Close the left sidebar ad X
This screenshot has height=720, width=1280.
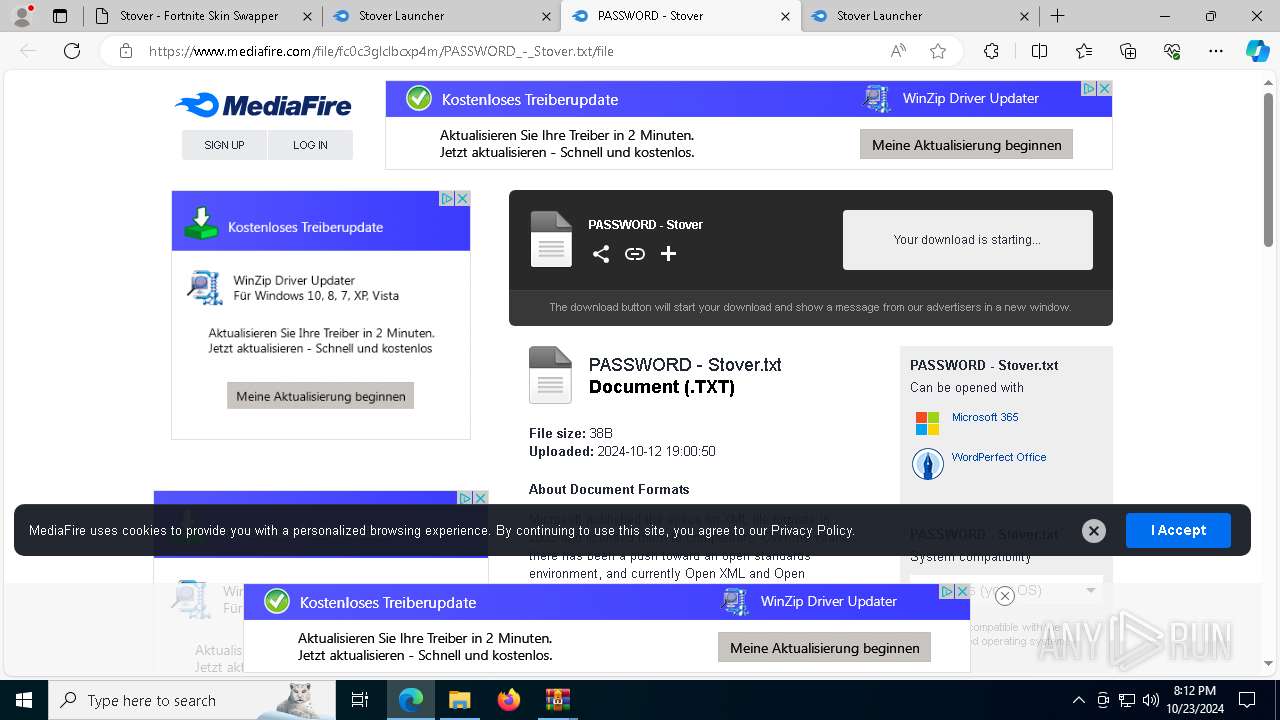pyautogui.click(x=462, y=199)
